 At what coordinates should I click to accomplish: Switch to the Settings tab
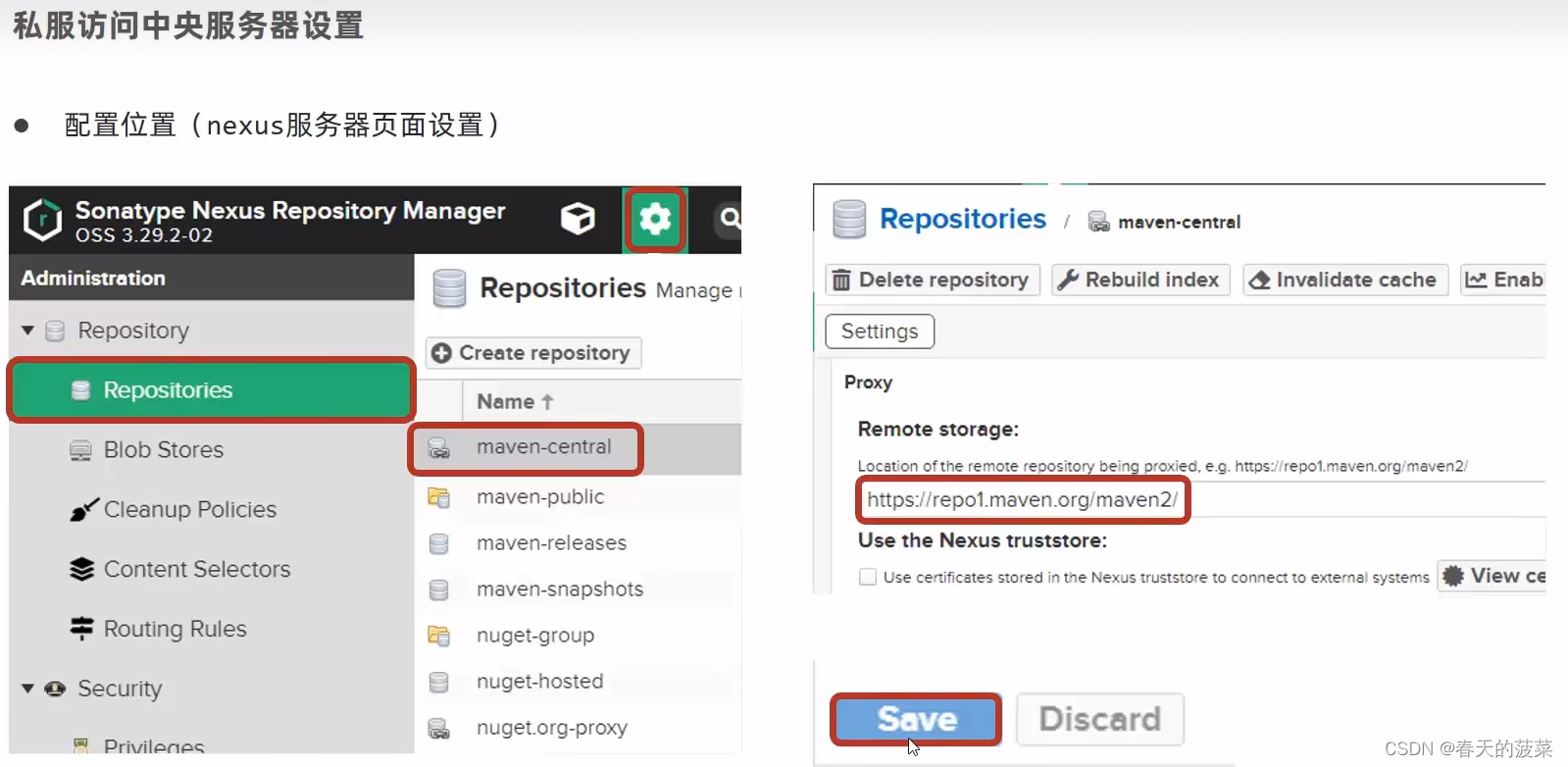pyautogui.click(x=880, y=332)
